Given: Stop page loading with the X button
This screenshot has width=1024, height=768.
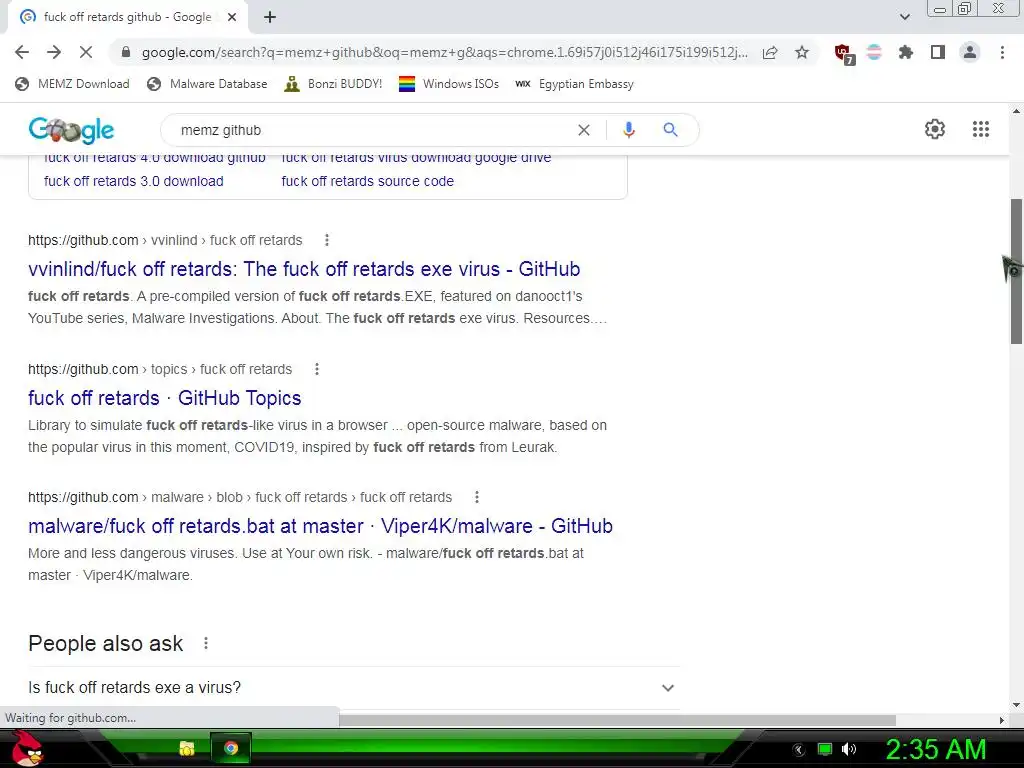Looking at the screenshot, I should [x=86, y=52].
